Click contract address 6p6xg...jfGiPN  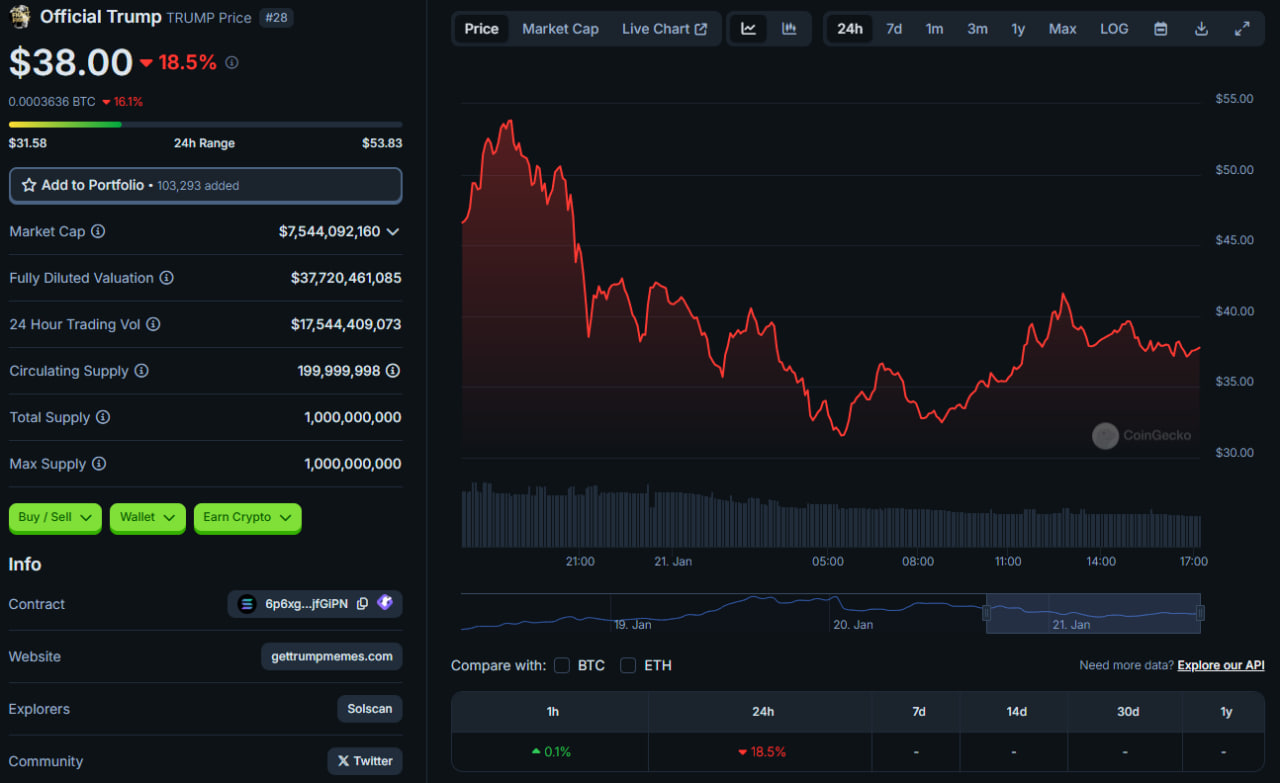[307, 604]
